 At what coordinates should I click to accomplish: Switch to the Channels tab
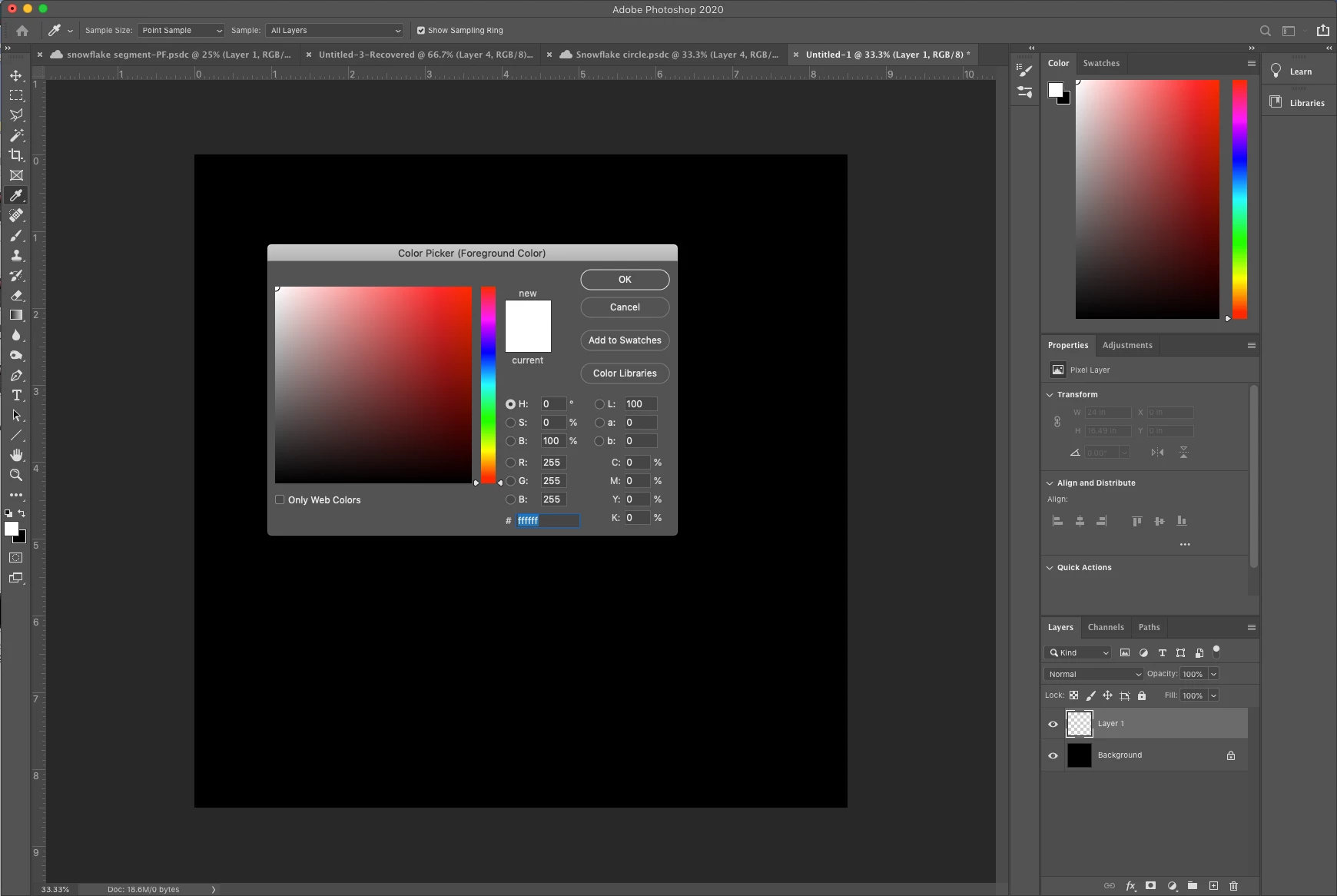(1106, 627)
